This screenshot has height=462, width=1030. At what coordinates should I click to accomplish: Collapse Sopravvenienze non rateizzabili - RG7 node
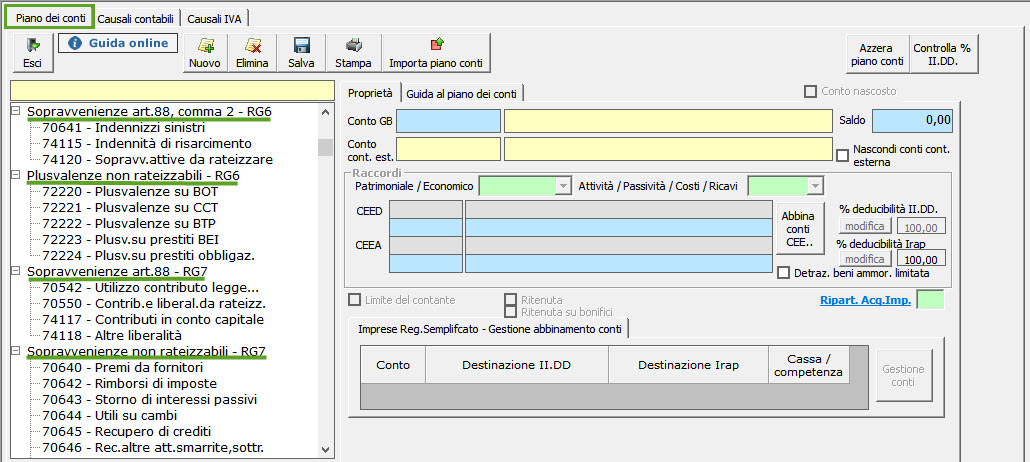click(16, 352)
